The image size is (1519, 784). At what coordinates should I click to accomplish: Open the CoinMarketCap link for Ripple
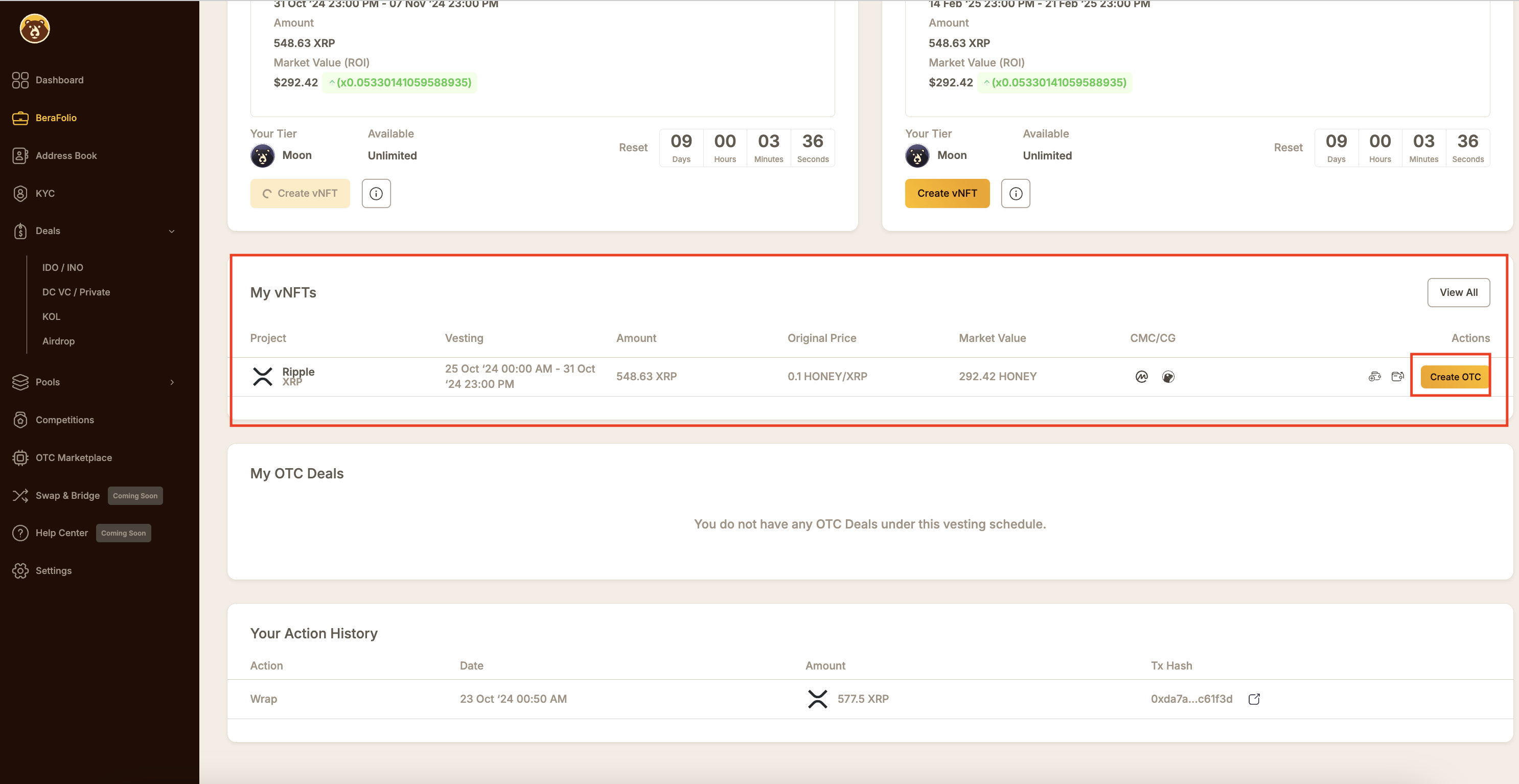point(1142,377)
